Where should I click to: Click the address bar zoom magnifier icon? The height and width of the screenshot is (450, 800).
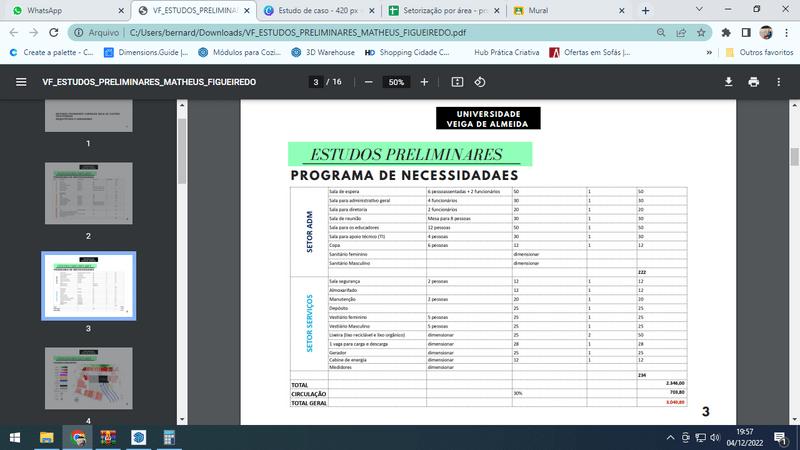point(661,32)
